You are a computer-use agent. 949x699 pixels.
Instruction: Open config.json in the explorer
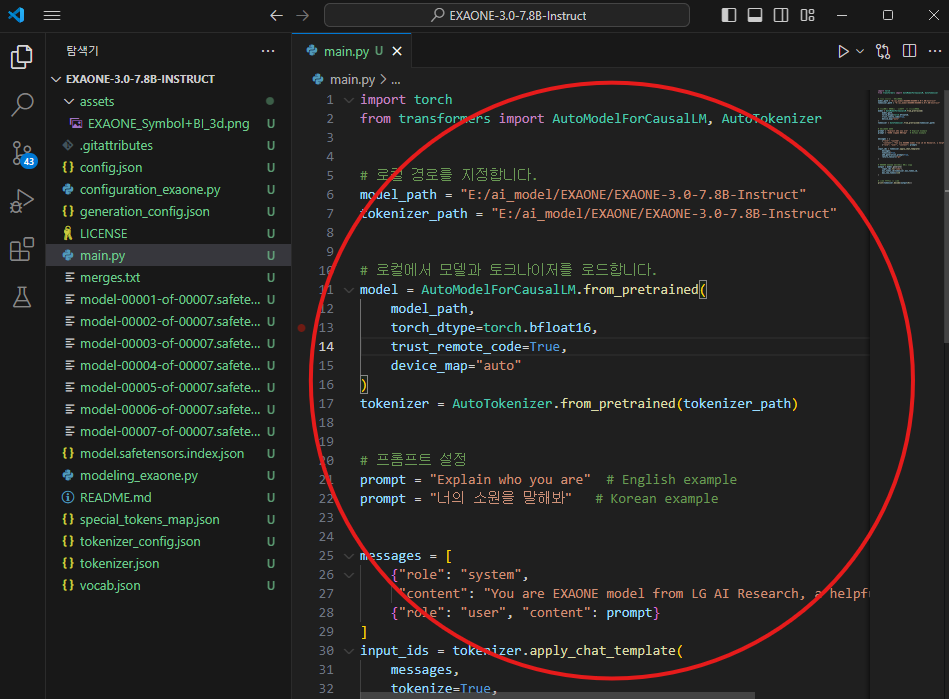(168, 168)
